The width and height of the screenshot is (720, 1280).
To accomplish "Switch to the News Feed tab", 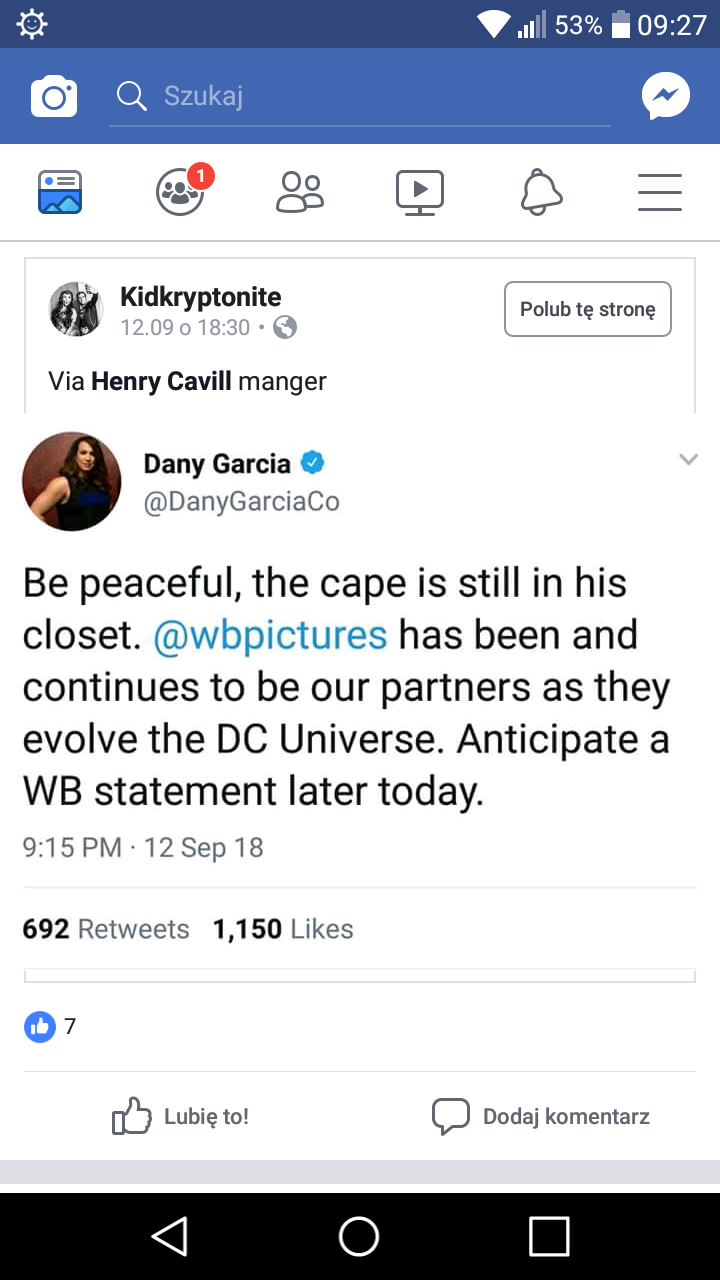I will pyautogui.click(x=60, y=192).
